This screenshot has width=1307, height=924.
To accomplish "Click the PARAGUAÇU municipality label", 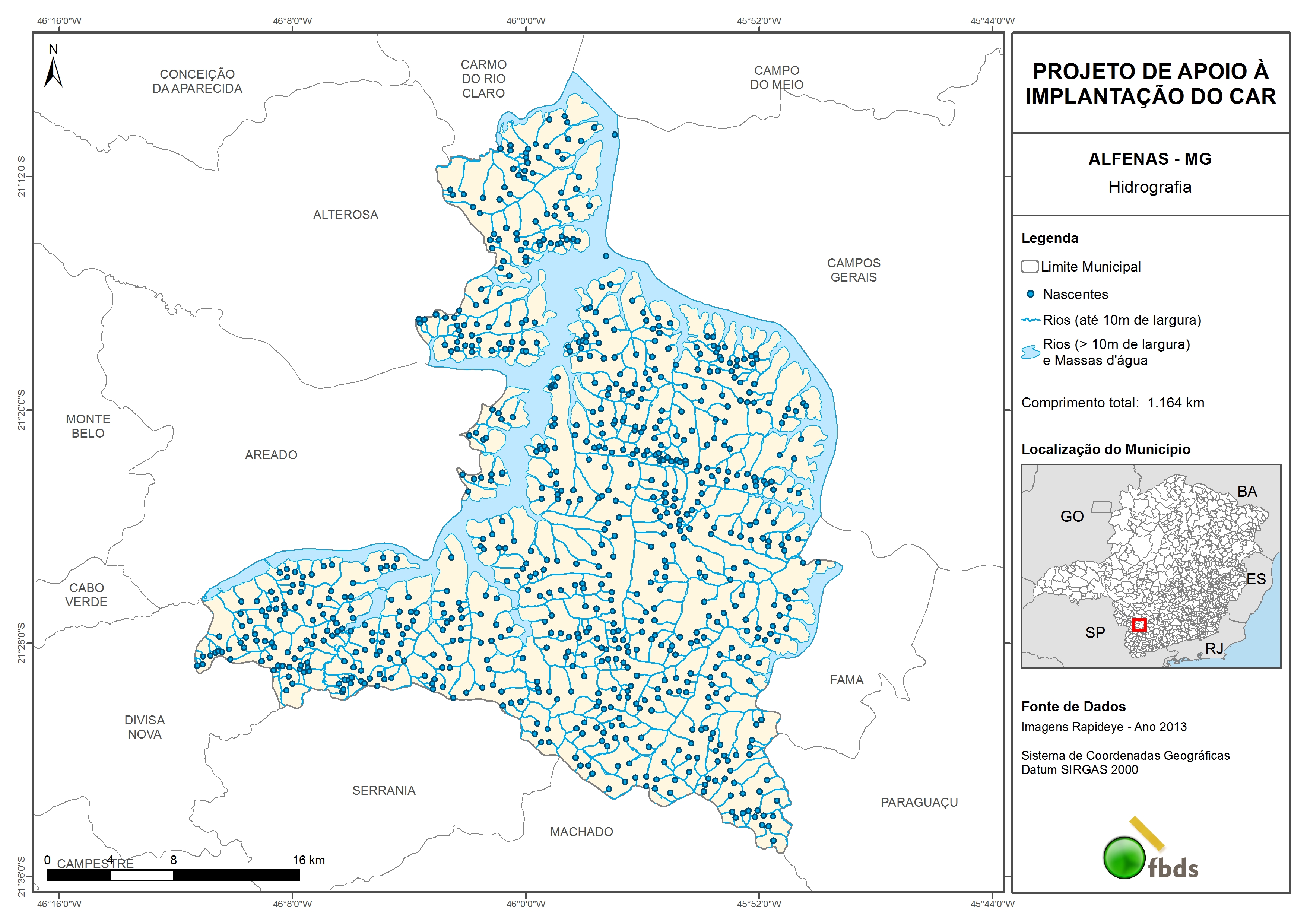I will [919, 802].
